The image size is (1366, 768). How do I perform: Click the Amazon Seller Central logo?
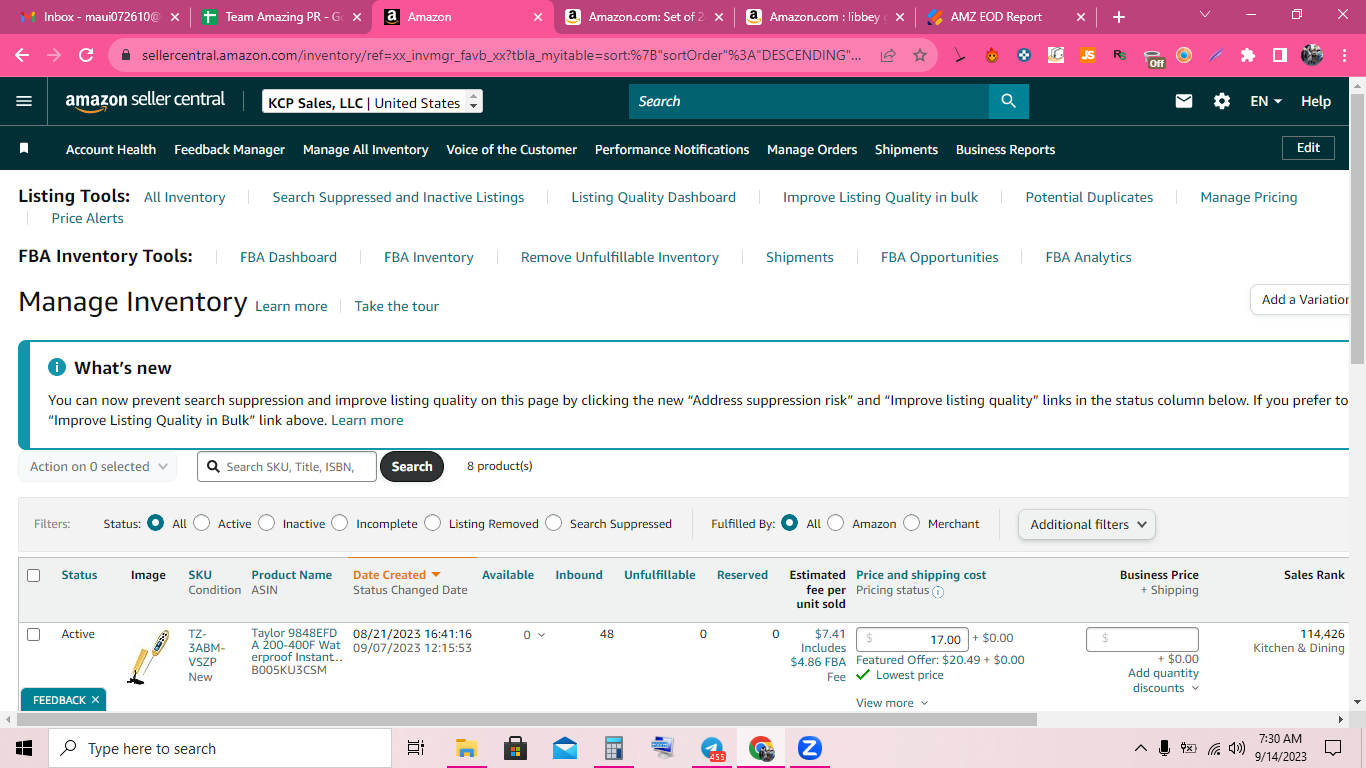145,101
